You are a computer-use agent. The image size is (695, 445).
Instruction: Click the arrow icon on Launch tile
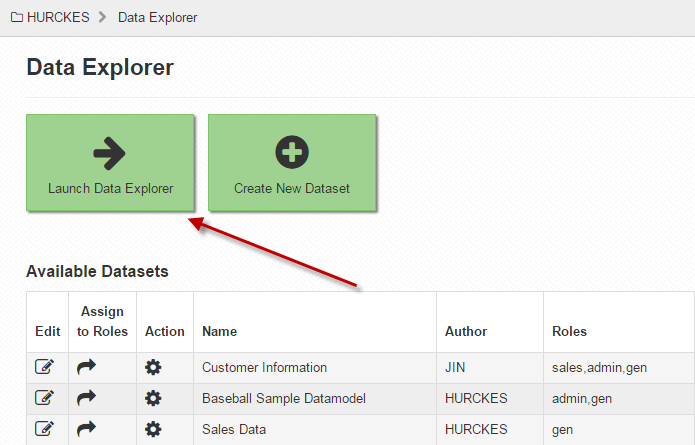pyautogui.click(x=109, y=153)
